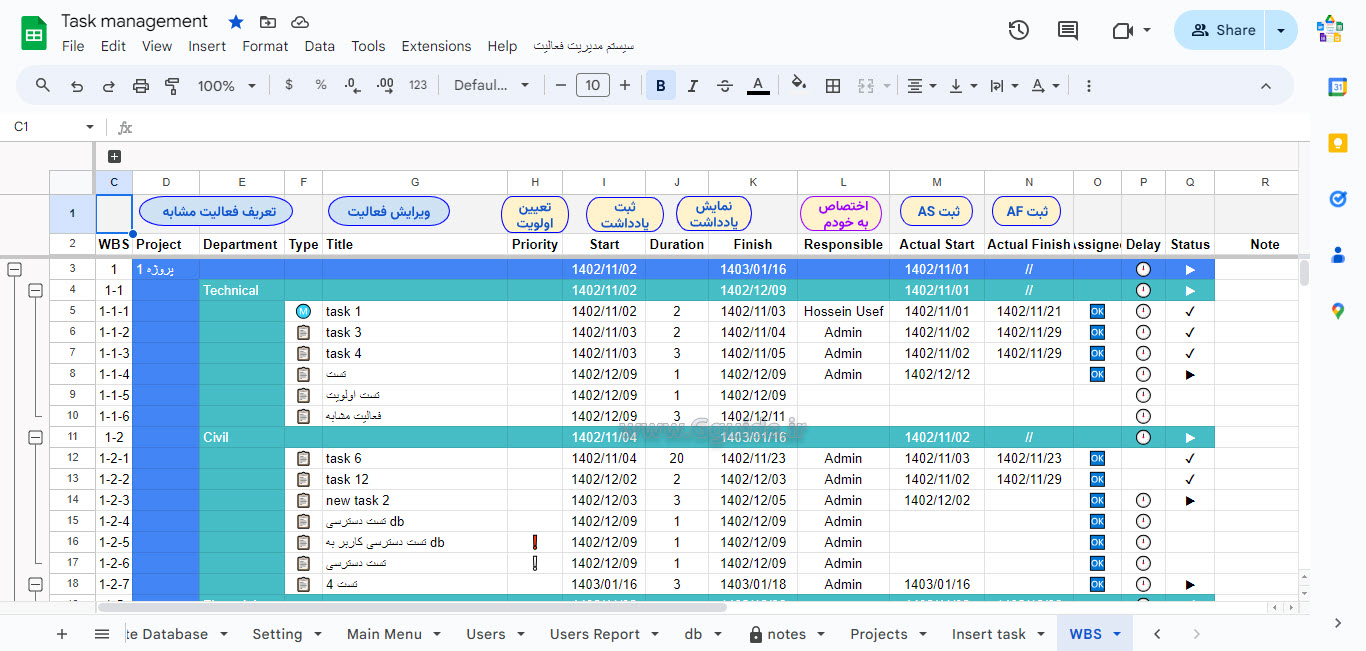
Task: Collapse the Civil row group
Action: [x=36, y=437]
